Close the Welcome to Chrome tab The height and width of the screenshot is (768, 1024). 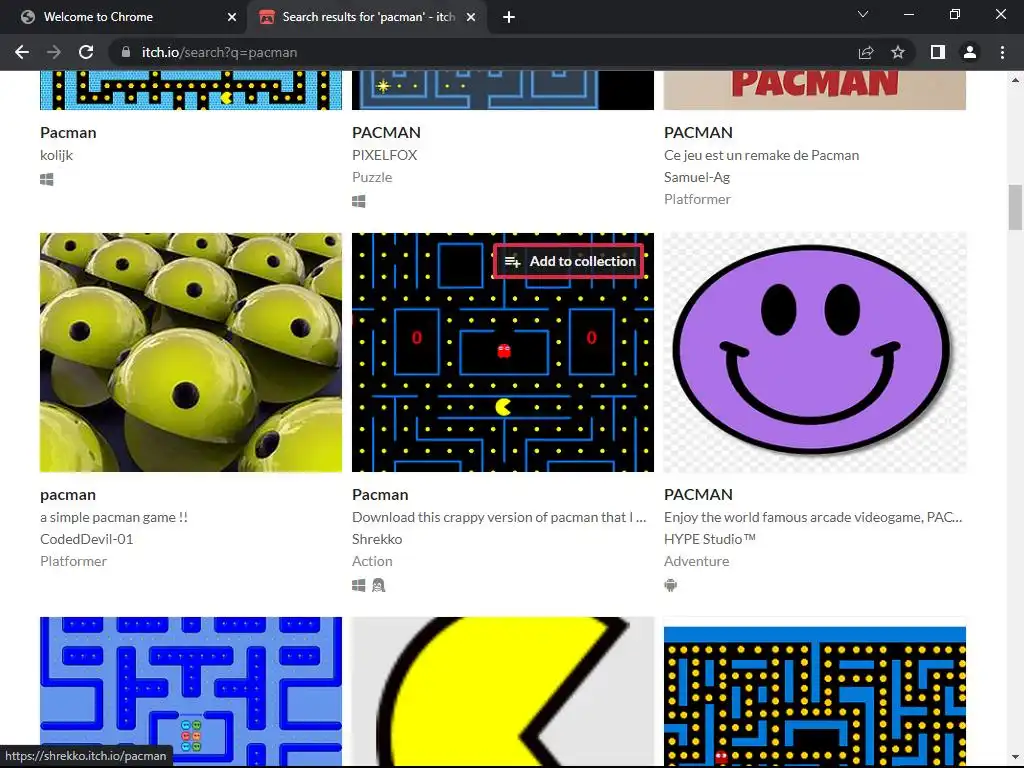[x=232, y=17]
